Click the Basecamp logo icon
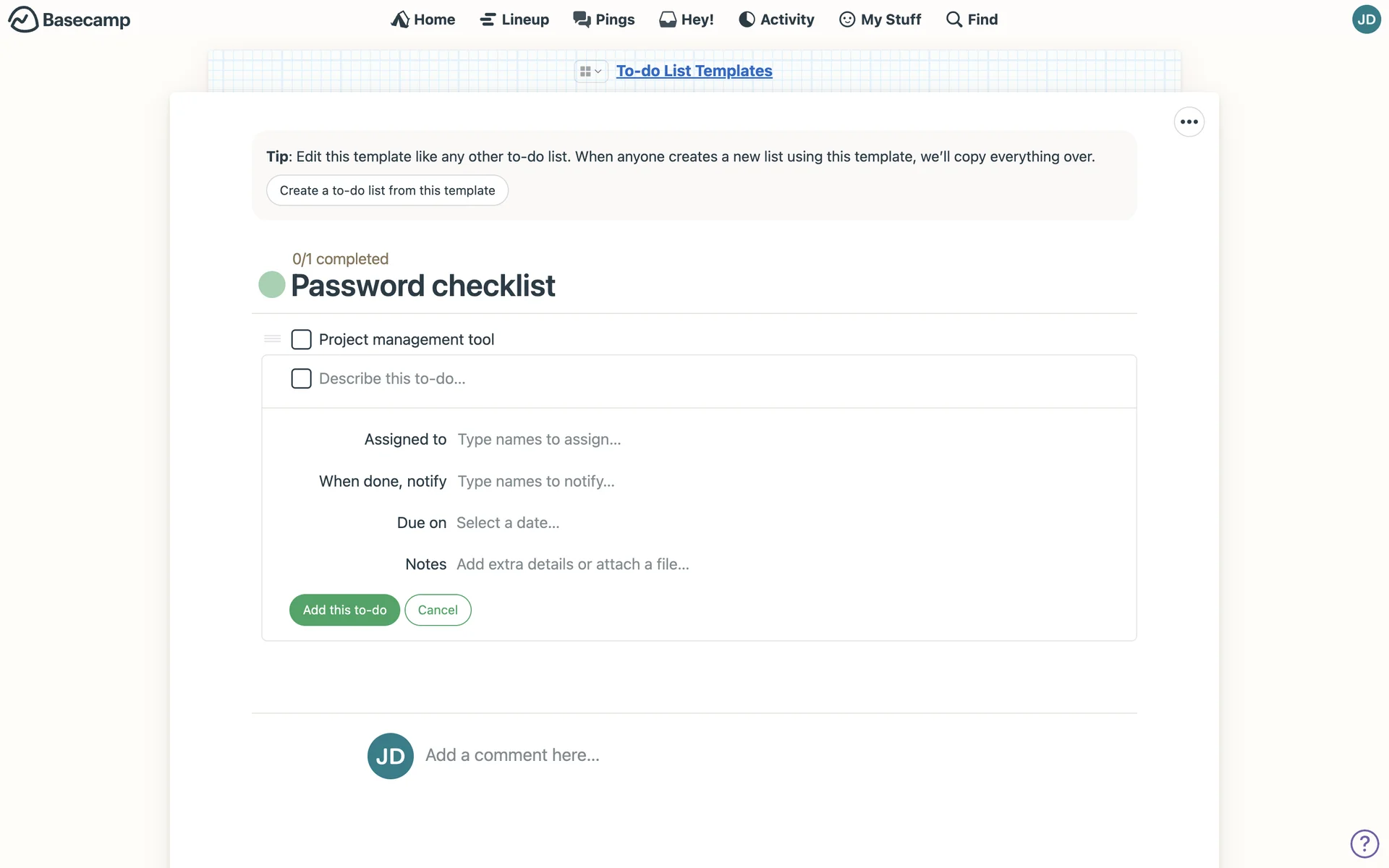Screen dimensions: 1389x868 [x=23, y=20]
